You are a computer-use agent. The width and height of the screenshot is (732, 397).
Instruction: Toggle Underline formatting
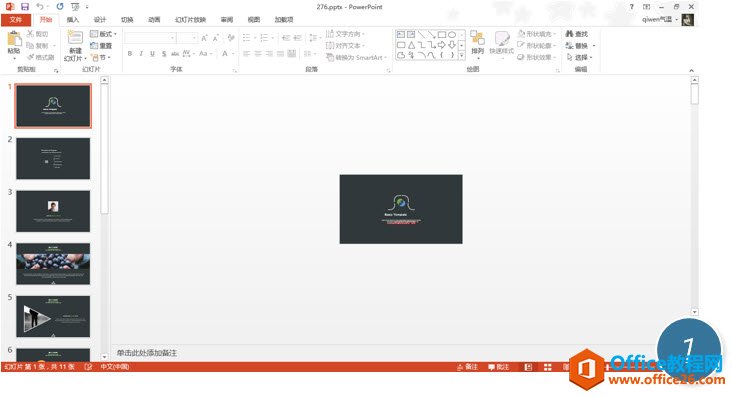click(x=152, y=54)
